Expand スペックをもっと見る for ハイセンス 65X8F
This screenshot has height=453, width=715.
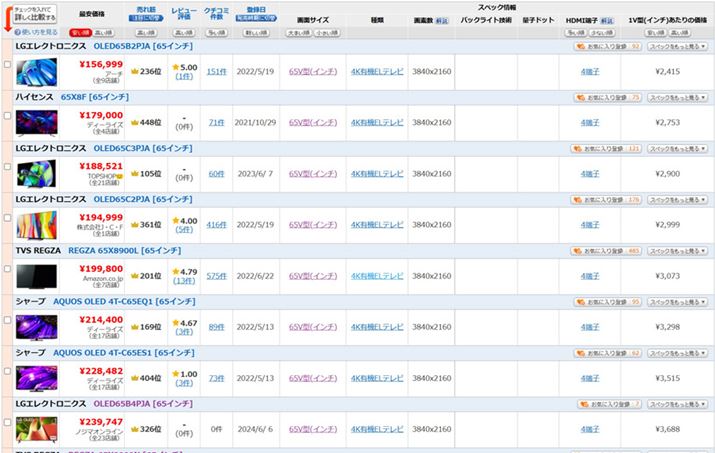pyautogui.click(x=678, y=97)
